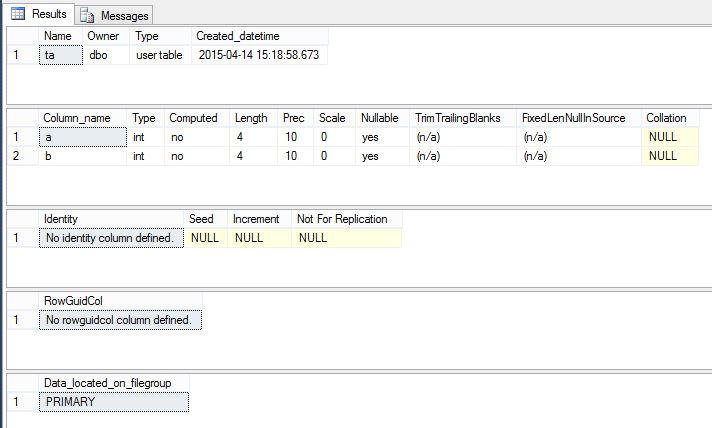This screenshot has height=428, width=712.
Task: Click the Identity column header
Action: [111, 219]
